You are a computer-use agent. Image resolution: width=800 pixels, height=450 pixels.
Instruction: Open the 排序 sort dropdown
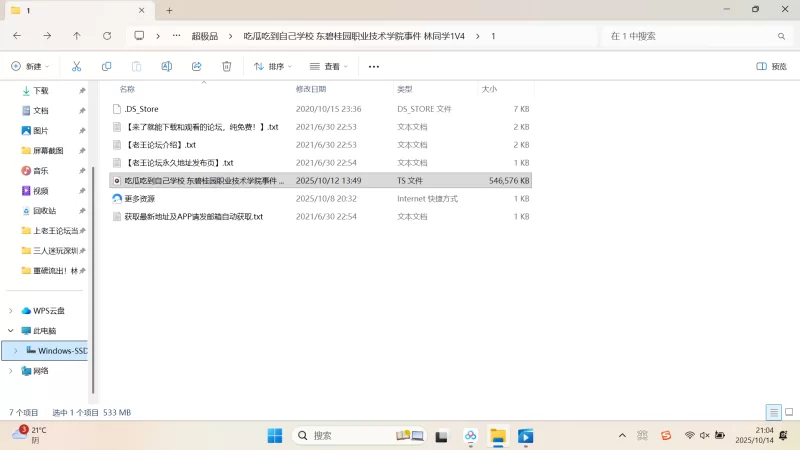pyautogui.click(x=272, y=66)
